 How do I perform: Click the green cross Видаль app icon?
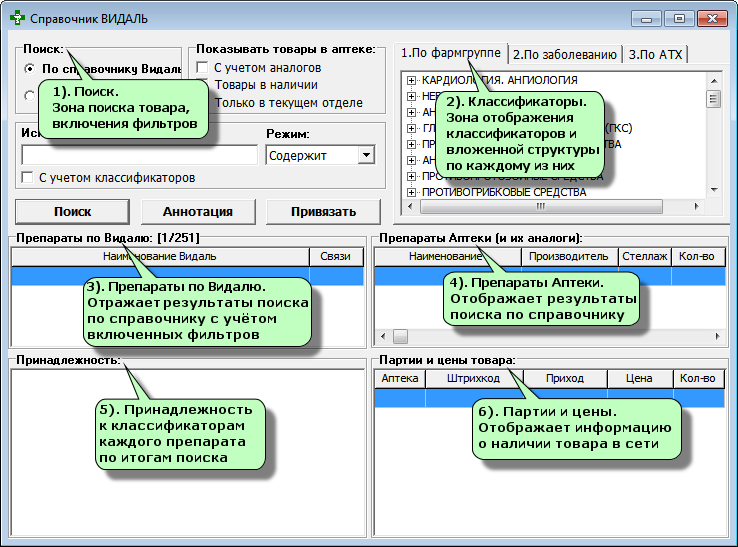[x=17, y=18]
